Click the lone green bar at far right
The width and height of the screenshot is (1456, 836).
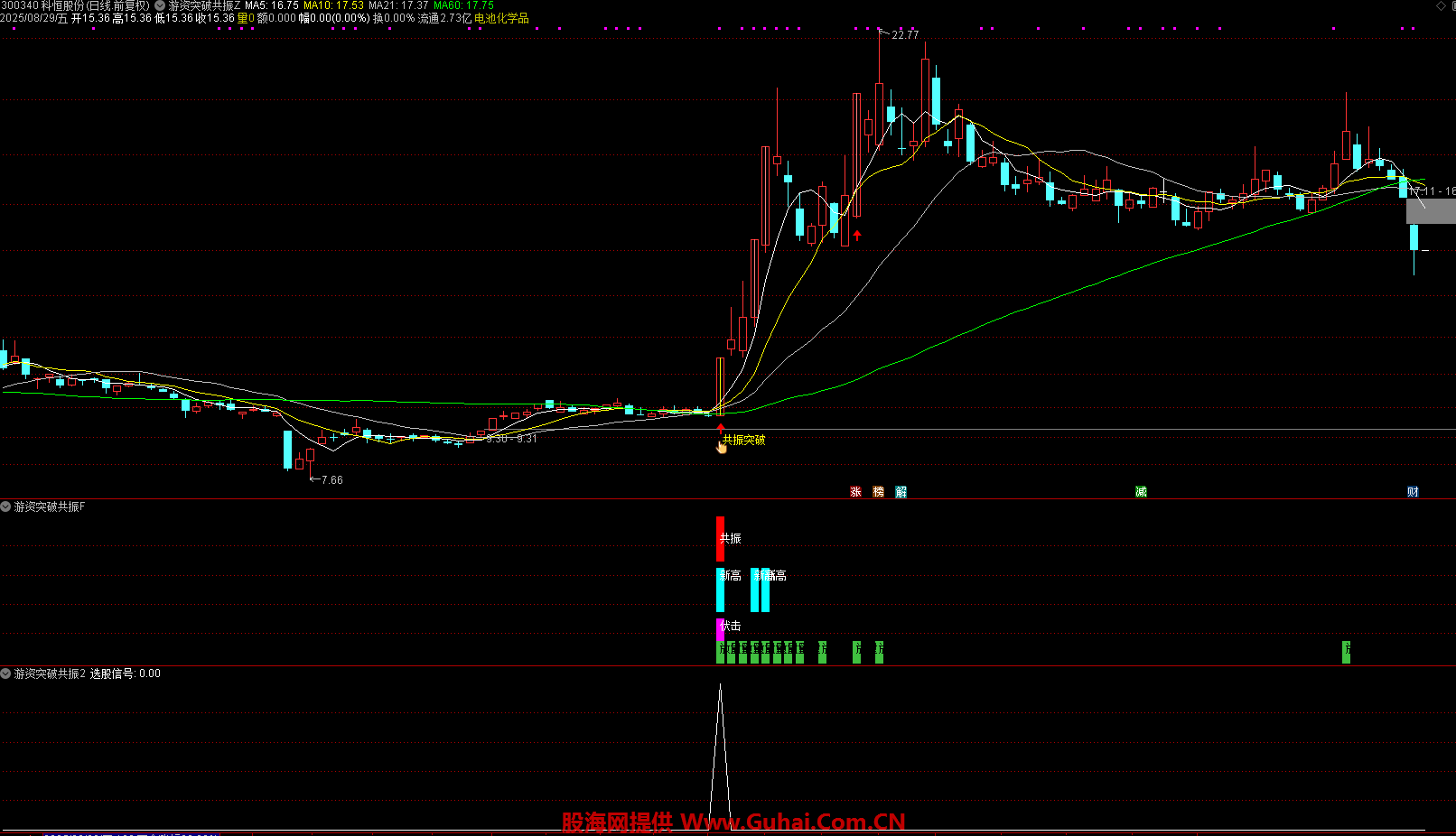1346,652
